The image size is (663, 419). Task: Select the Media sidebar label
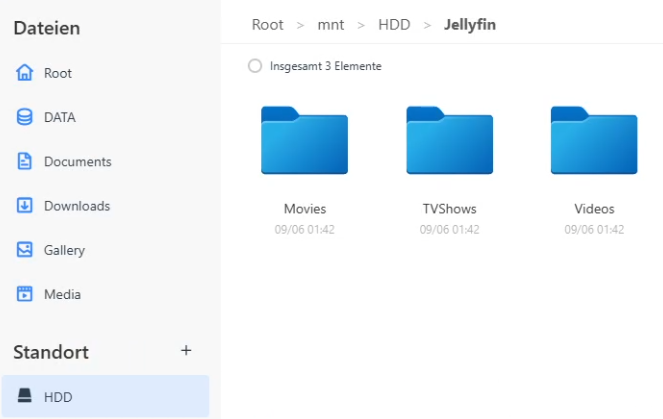pos(63,294)
